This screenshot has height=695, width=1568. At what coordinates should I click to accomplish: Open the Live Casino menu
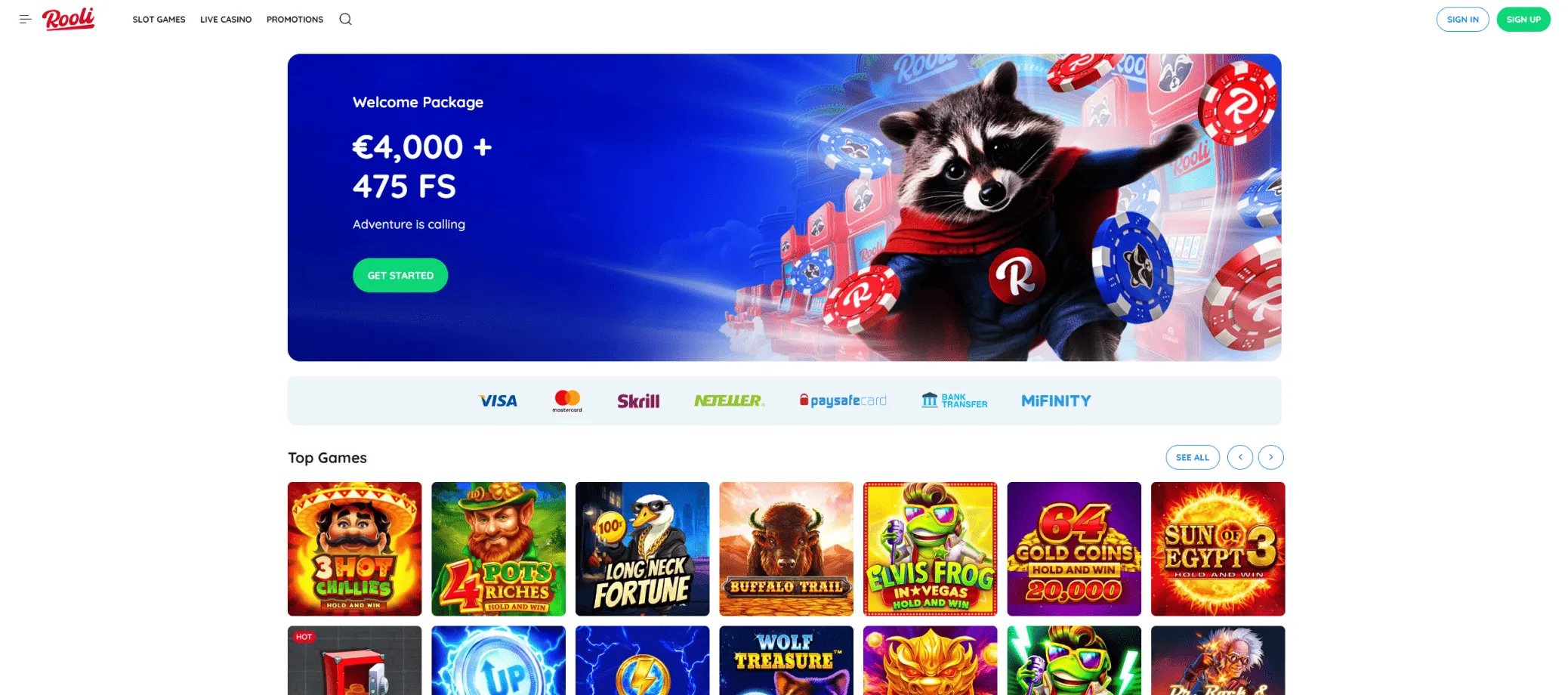click(x=226, y=20)
